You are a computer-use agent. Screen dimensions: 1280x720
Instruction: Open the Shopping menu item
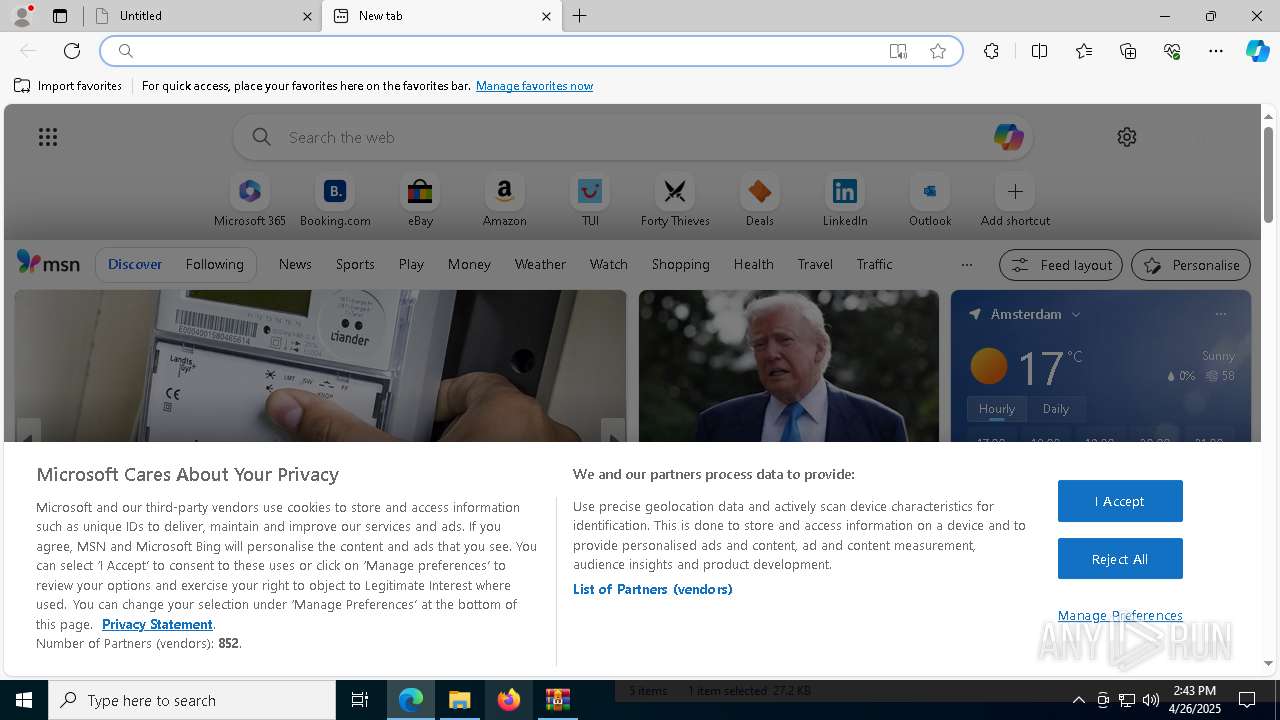pos(680,264)
